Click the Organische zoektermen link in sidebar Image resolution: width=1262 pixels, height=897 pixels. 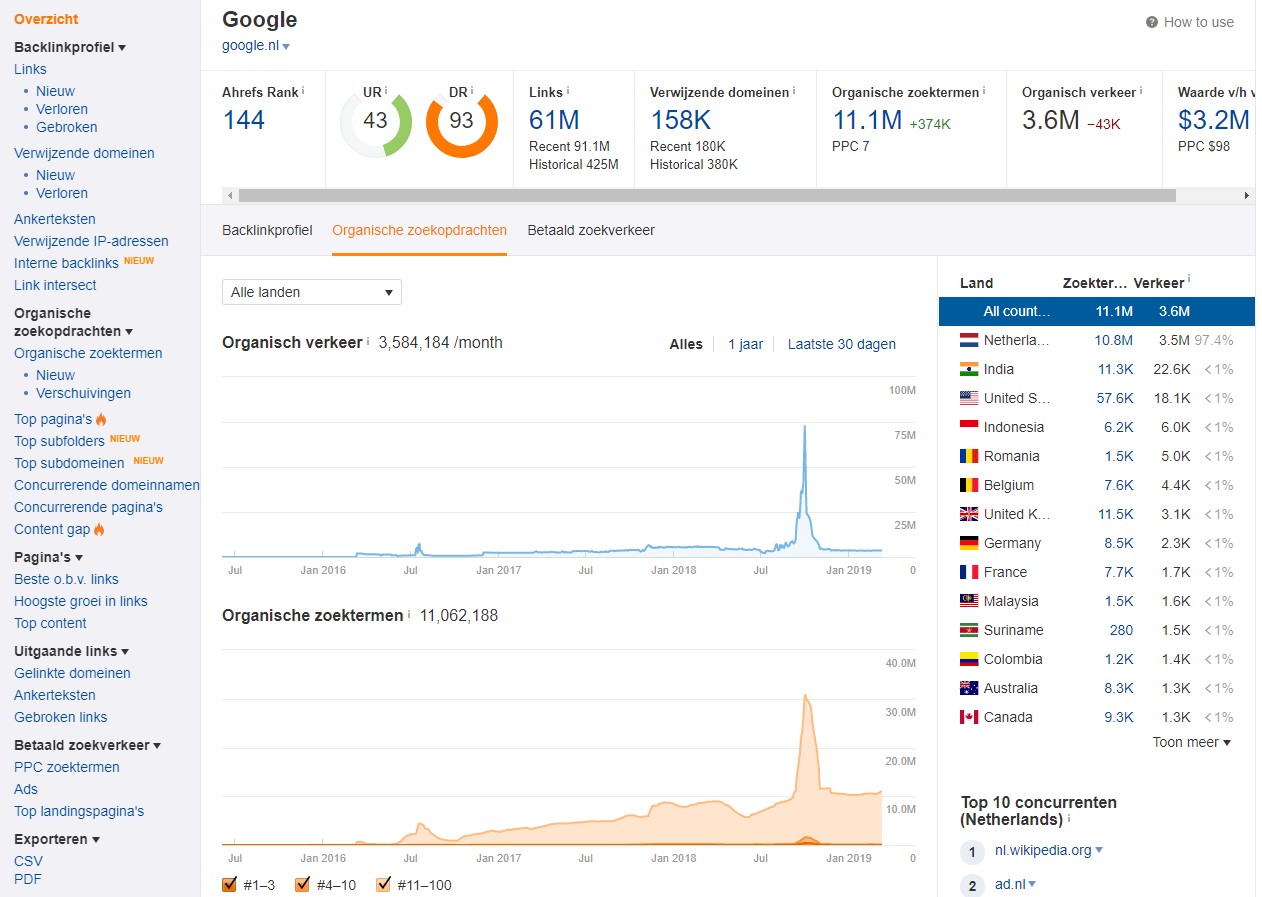pyautogui.click(x=88, y=353)
